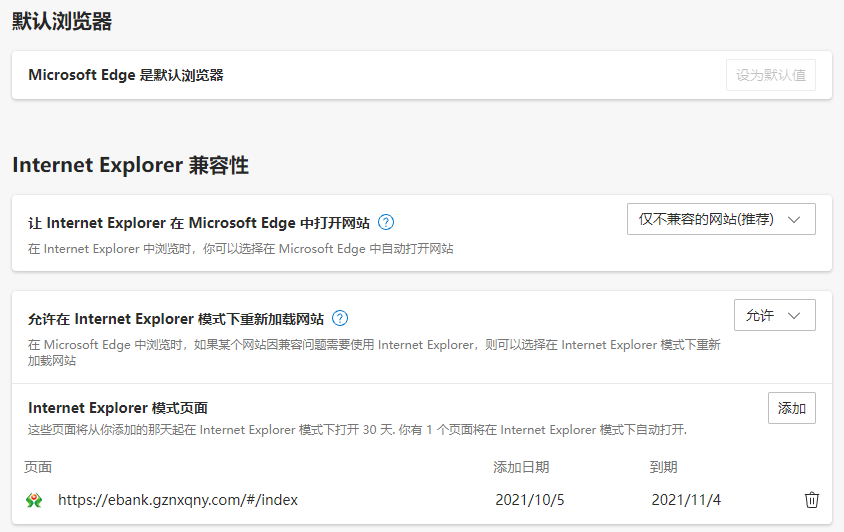
Task: Delete the ebank.gznxqny.com page with trash icon
Action: [x=812, y=500]
